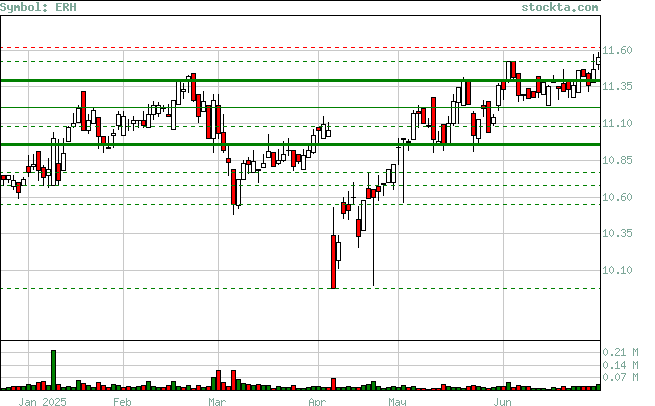Click the 0.21 M volume axis label
The width and height of the screenshot is (655, 406).
coord(620,352)
